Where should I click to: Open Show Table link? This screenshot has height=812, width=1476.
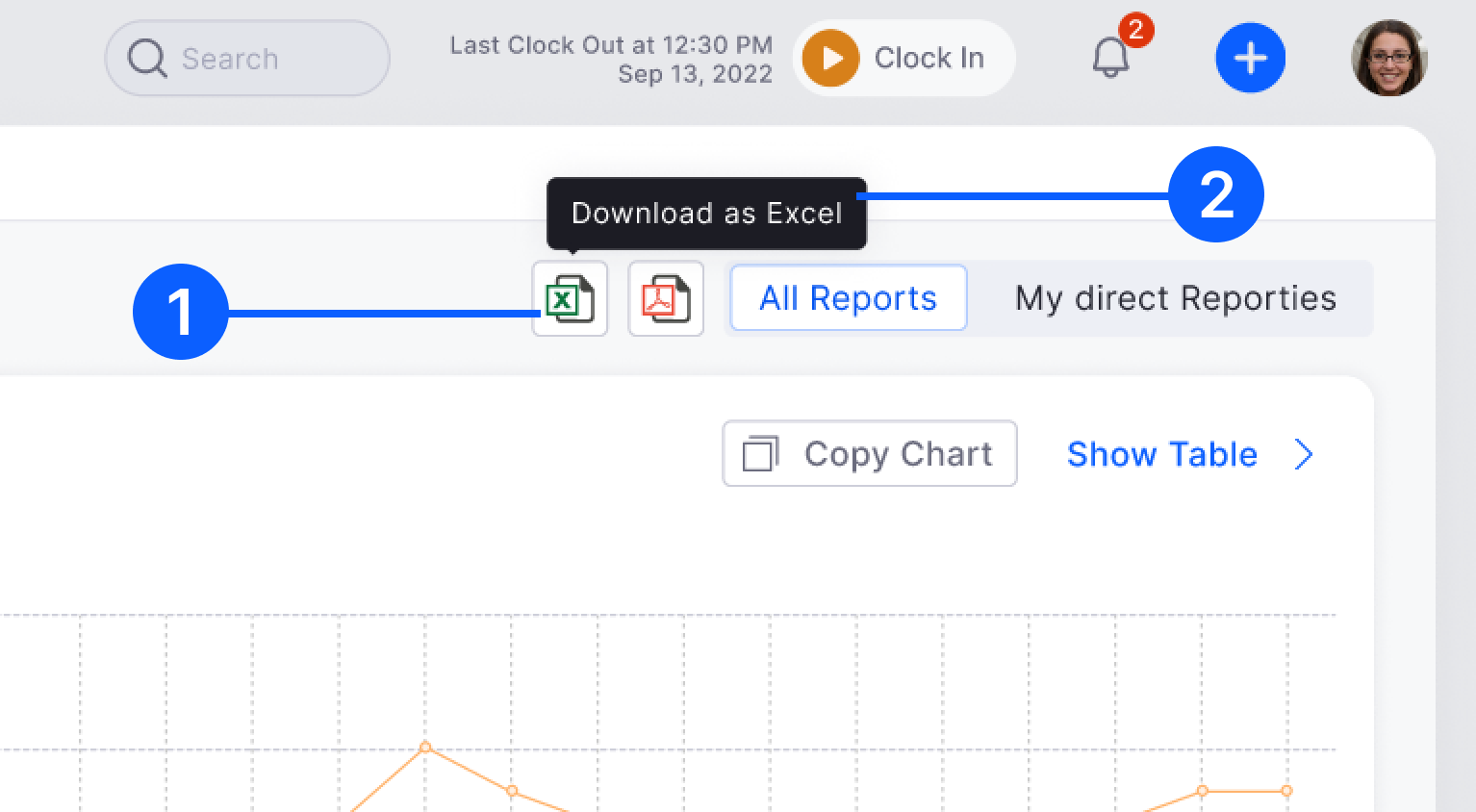(x=1161, y=454)
